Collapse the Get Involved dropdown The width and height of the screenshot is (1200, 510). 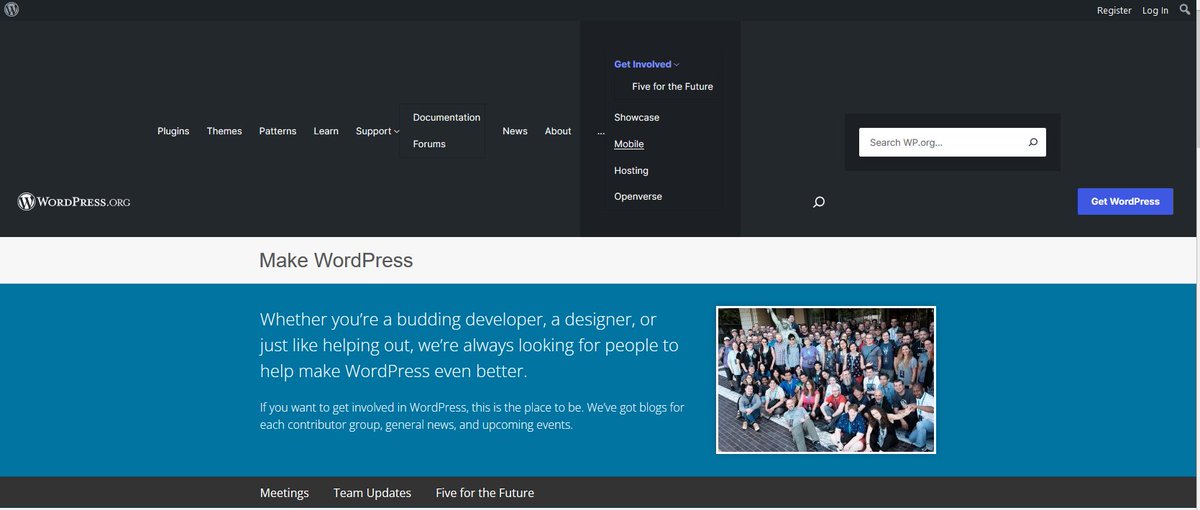[x=646, y=64]
